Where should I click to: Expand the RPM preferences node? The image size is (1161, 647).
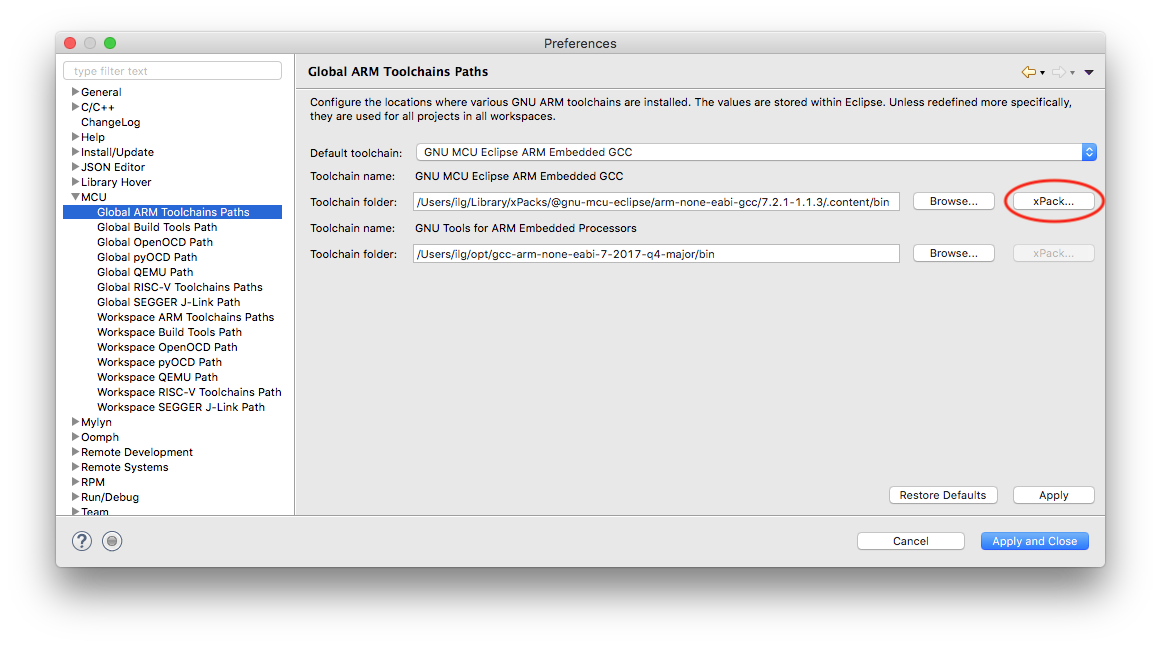tap(75, 482)
